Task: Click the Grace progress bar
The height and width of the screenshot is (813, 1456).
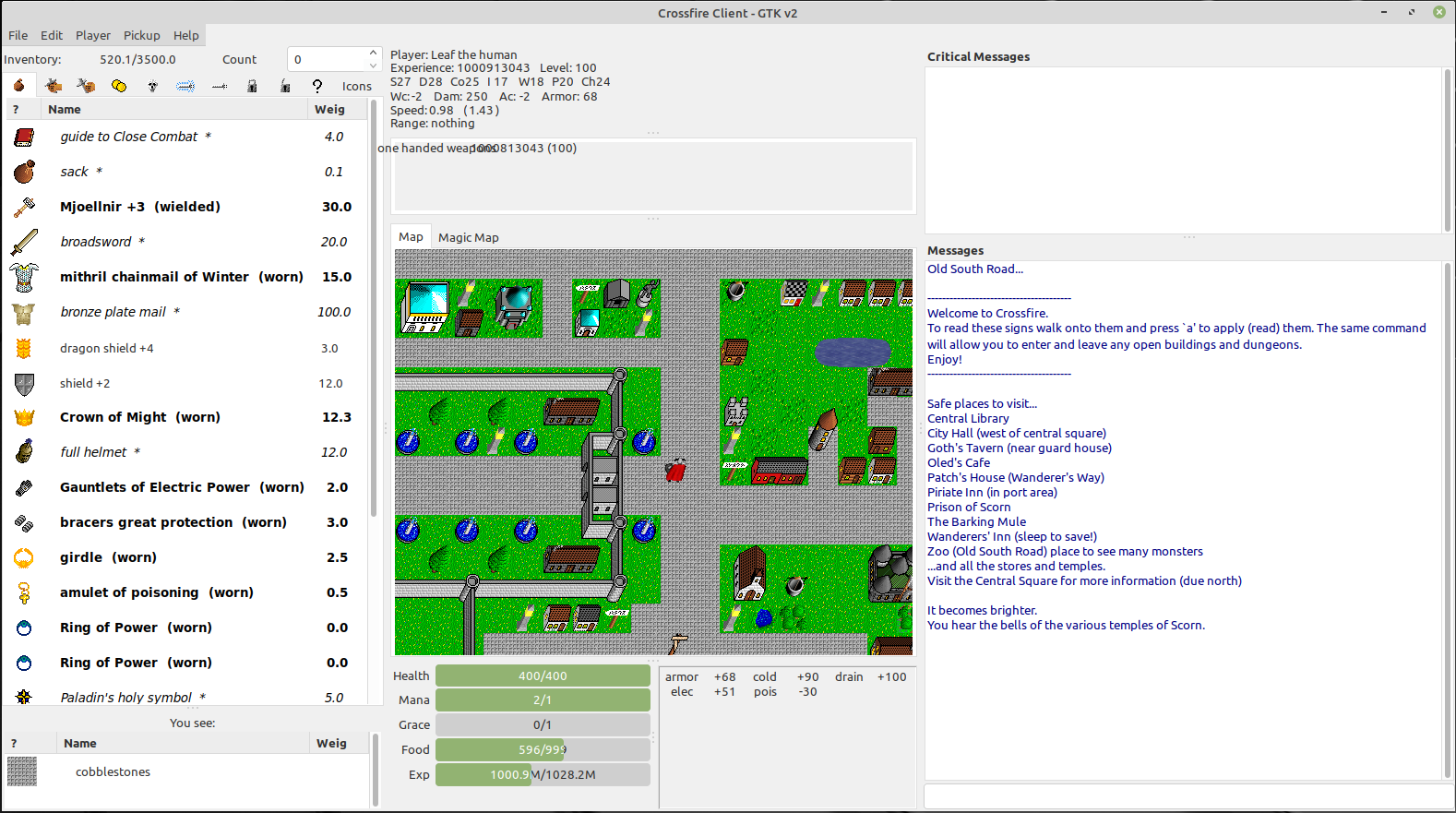Action: (x=543, y=724)
